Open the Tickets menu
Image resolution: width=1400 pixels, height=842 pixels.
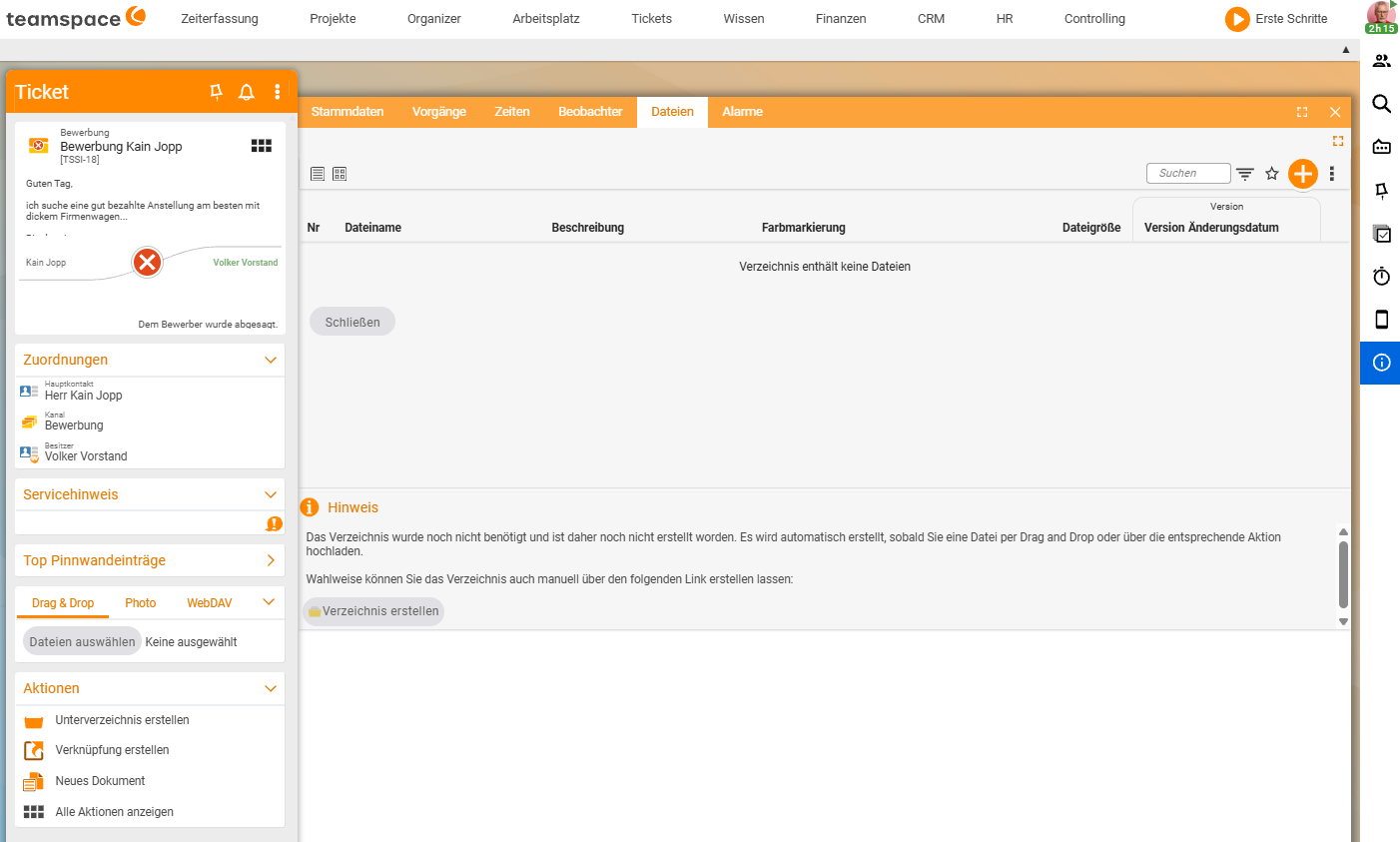pyautogui.click(x=652, y=19)
